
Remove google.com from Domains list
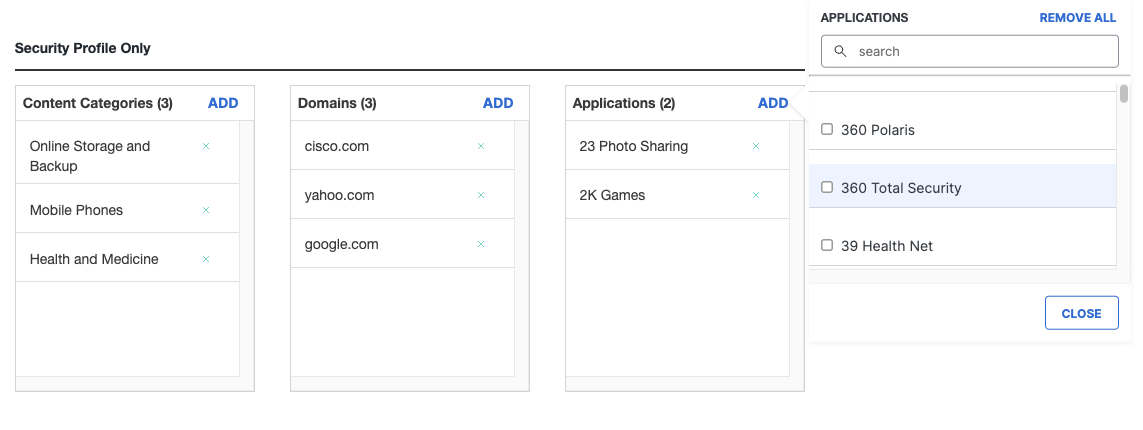point(480,244)
